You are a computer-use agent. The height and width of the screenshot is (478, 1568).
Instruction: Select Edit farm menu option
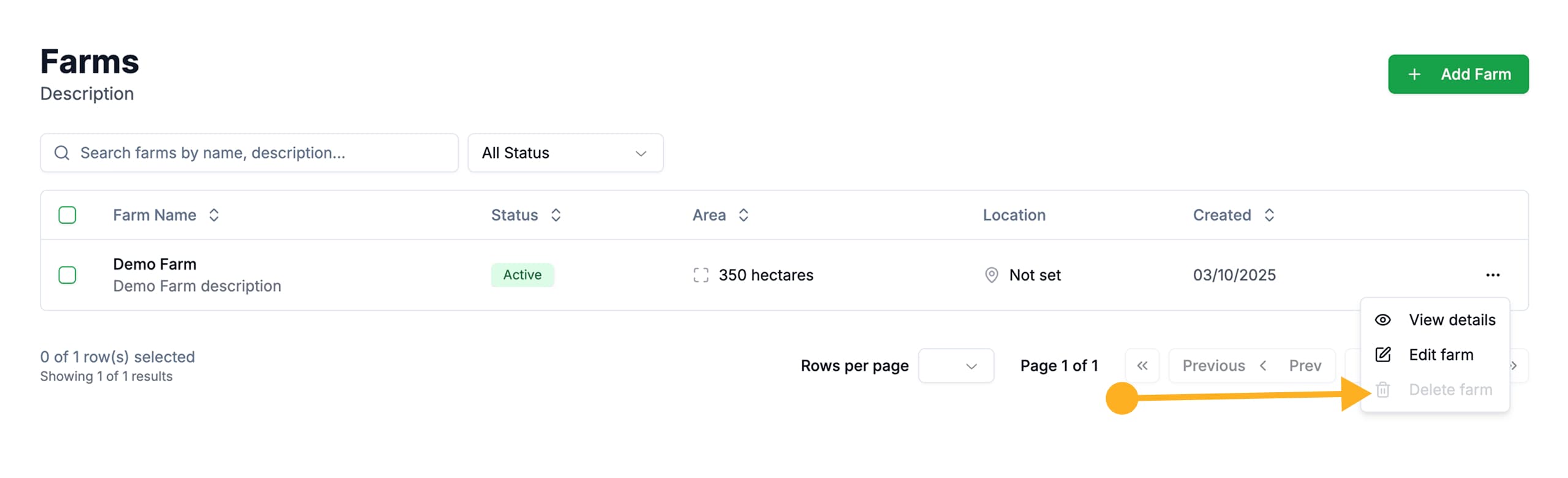coord(1440,355)
